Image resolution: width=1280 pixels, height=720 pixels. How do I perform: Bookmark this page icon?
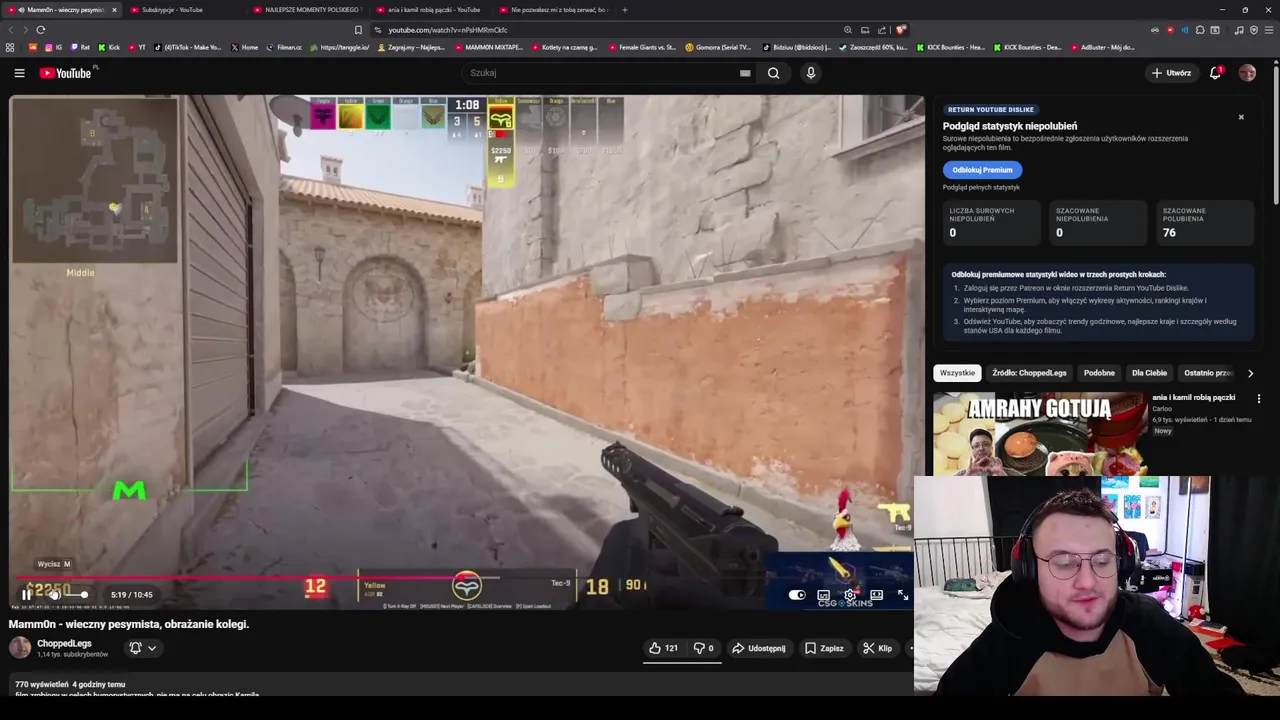358,30
